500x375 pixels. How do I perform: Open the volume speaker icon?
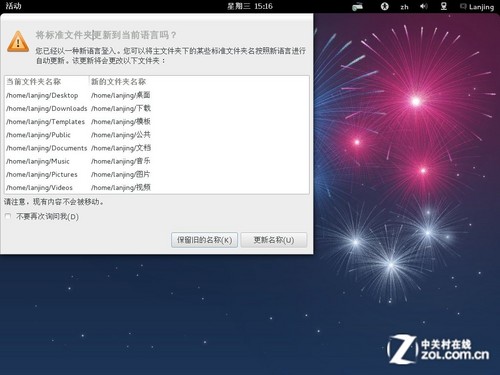[424, 6]
